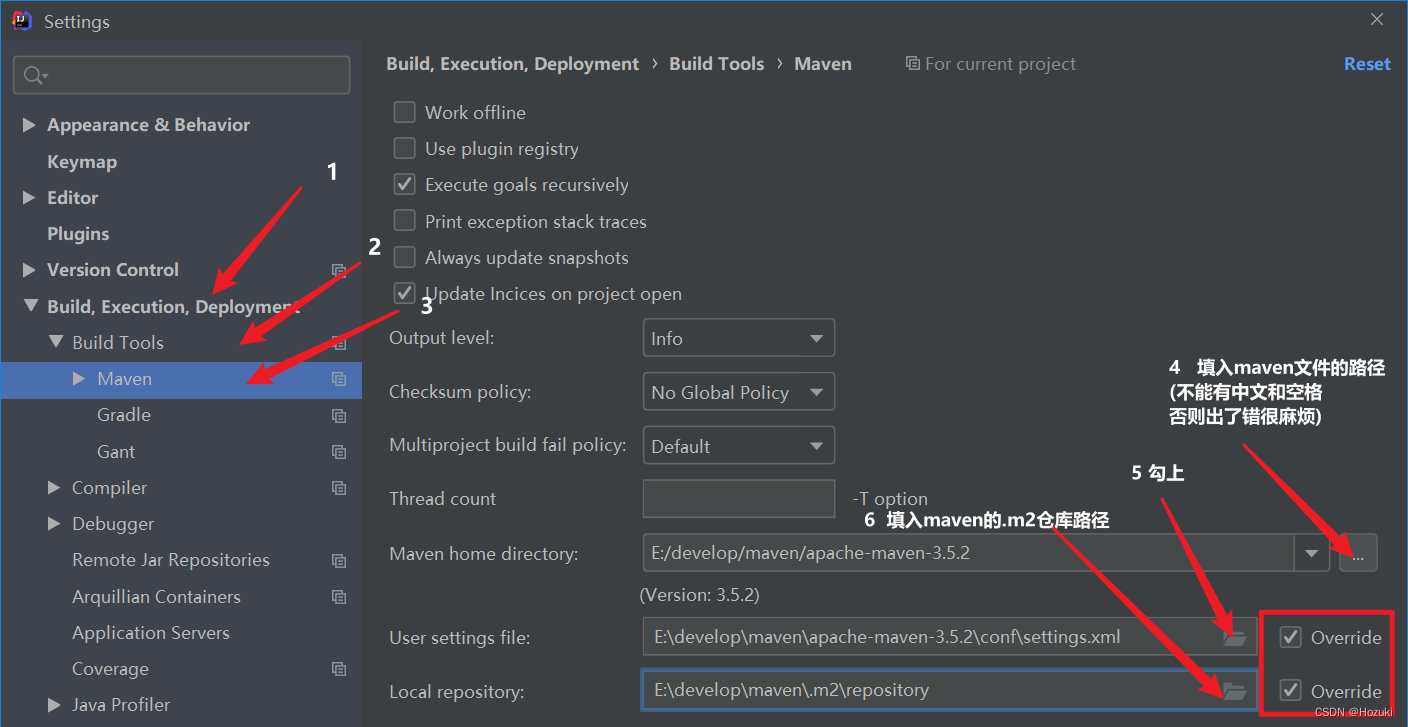Uncheck Execute goals recursively

point(404,185)
